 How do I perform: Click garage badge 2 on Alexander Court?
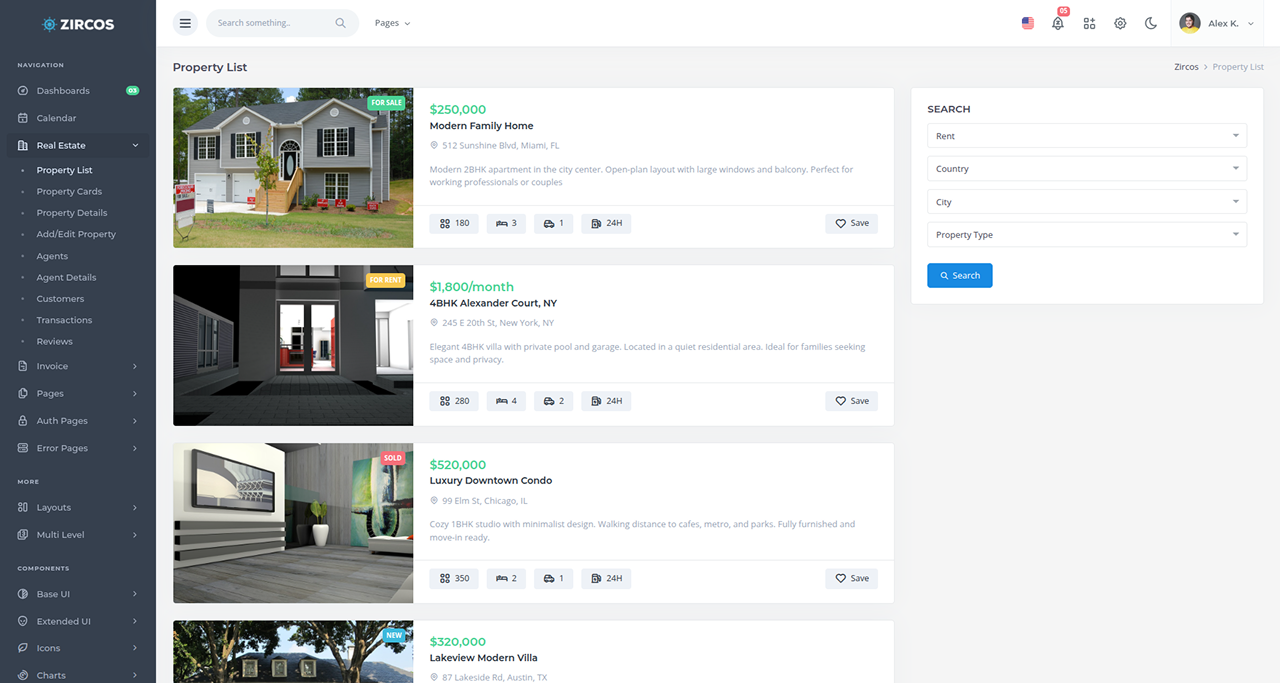click(x=554, y=401)
